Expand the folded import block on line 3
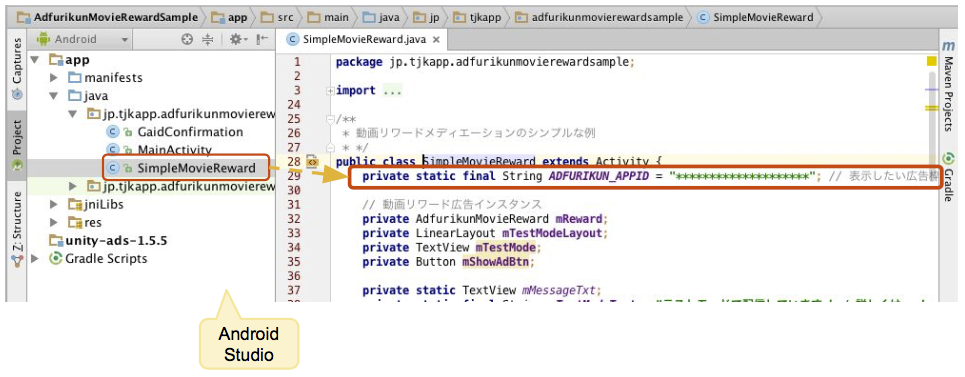This screenshot has height=377, width=965. [x=330, y=90]
